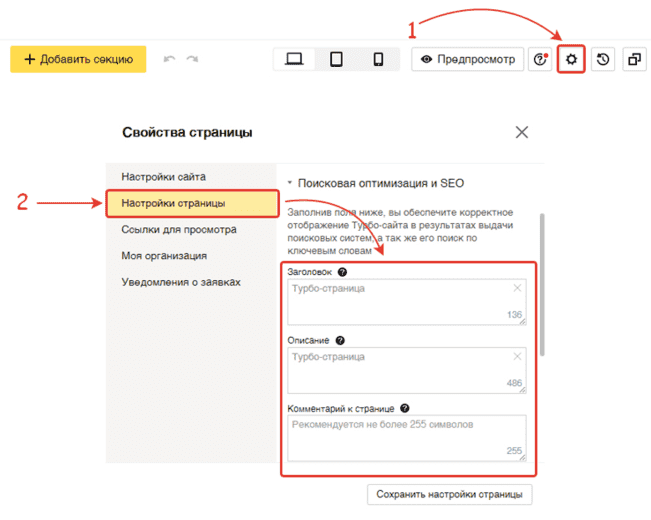Click the Комментарий counter 255
651x520 pixels.
[x=514, y=451]
